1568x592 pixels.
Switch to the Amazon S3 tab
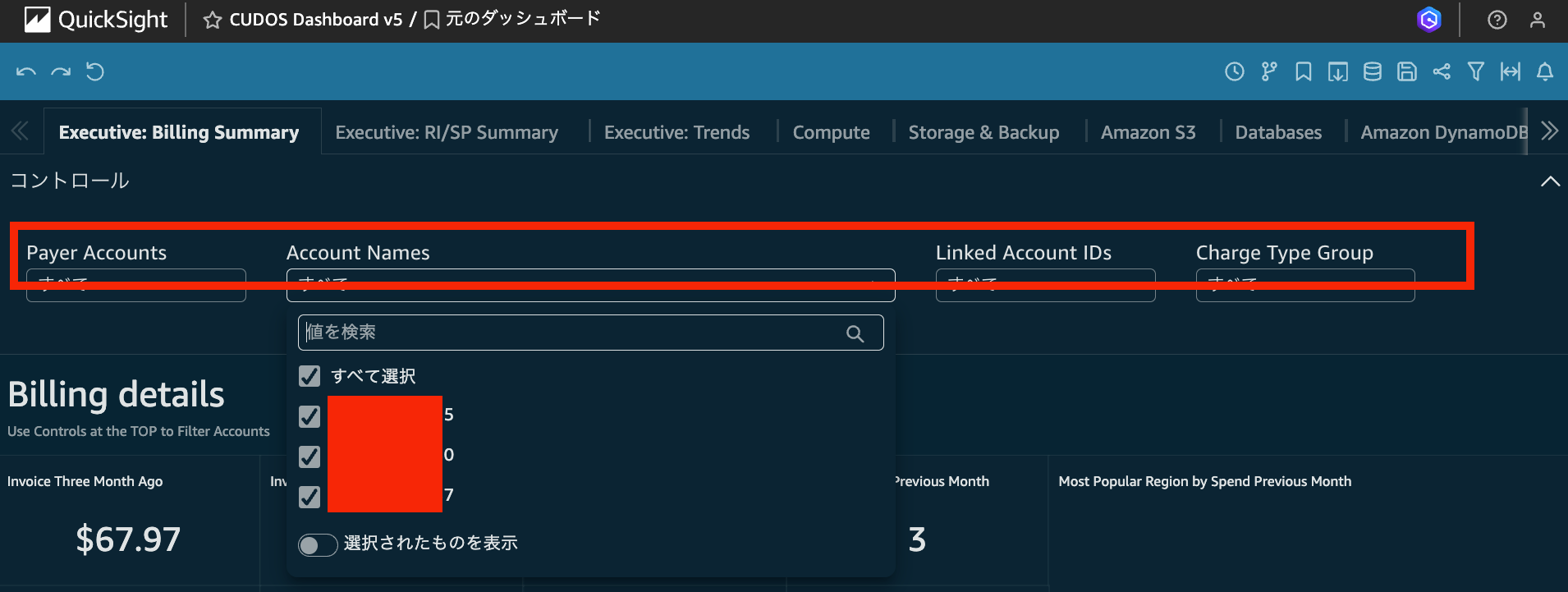(1148, 132)
